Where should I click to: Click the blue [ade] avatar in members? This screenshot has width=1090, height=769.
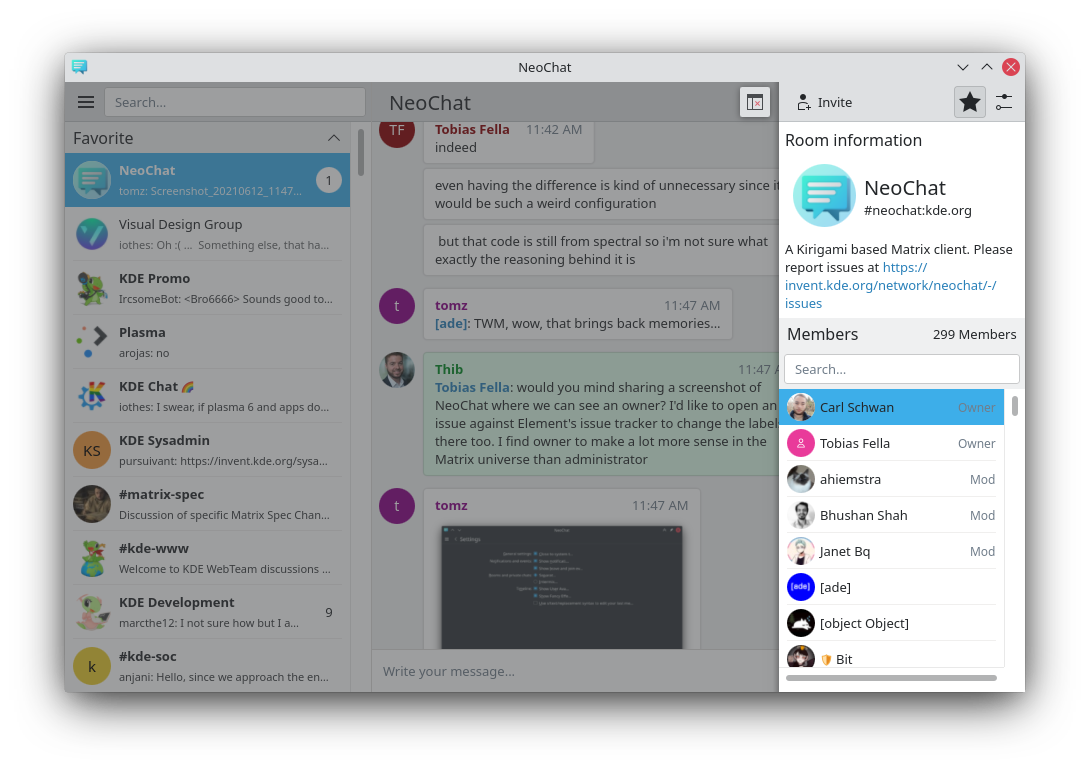click(x=801, y=588)
